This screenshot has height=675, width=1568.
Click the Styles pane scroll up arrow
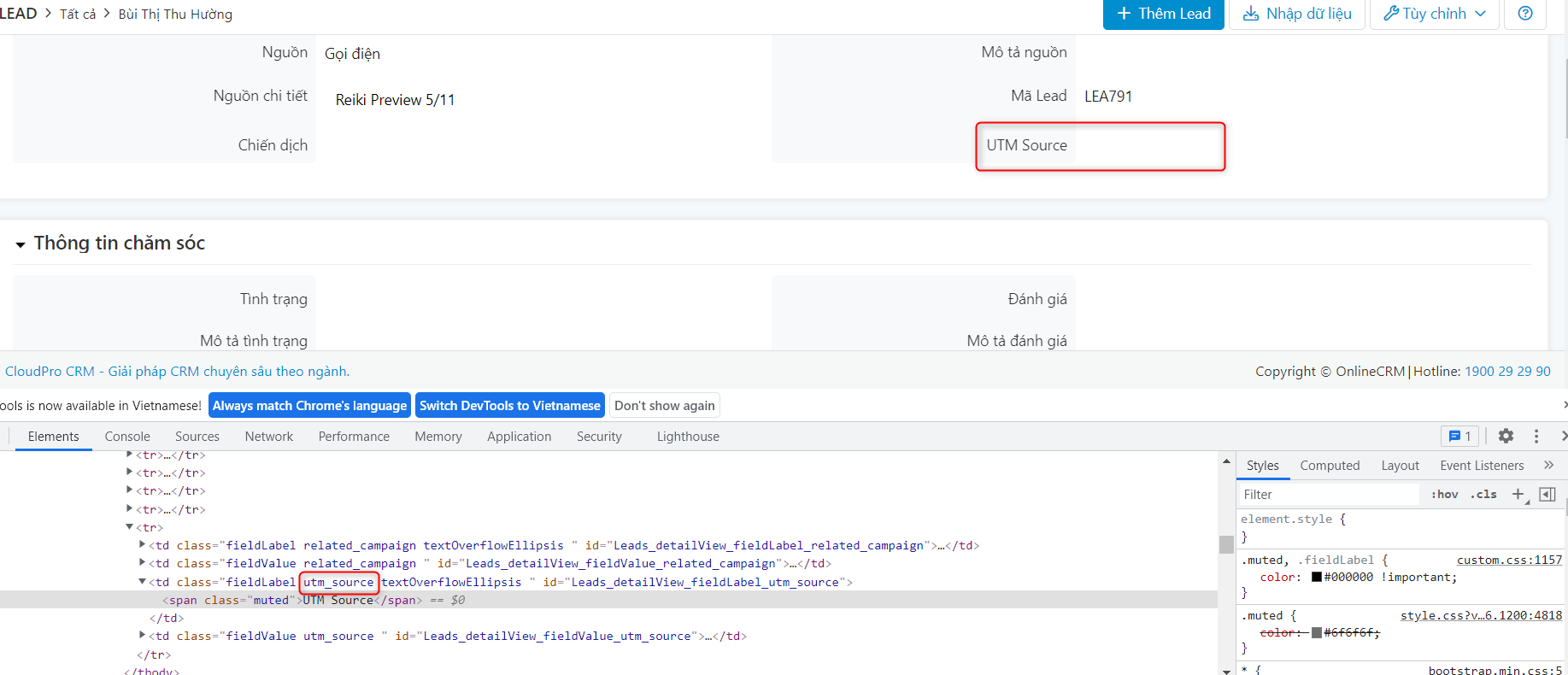coord(1226,461)
